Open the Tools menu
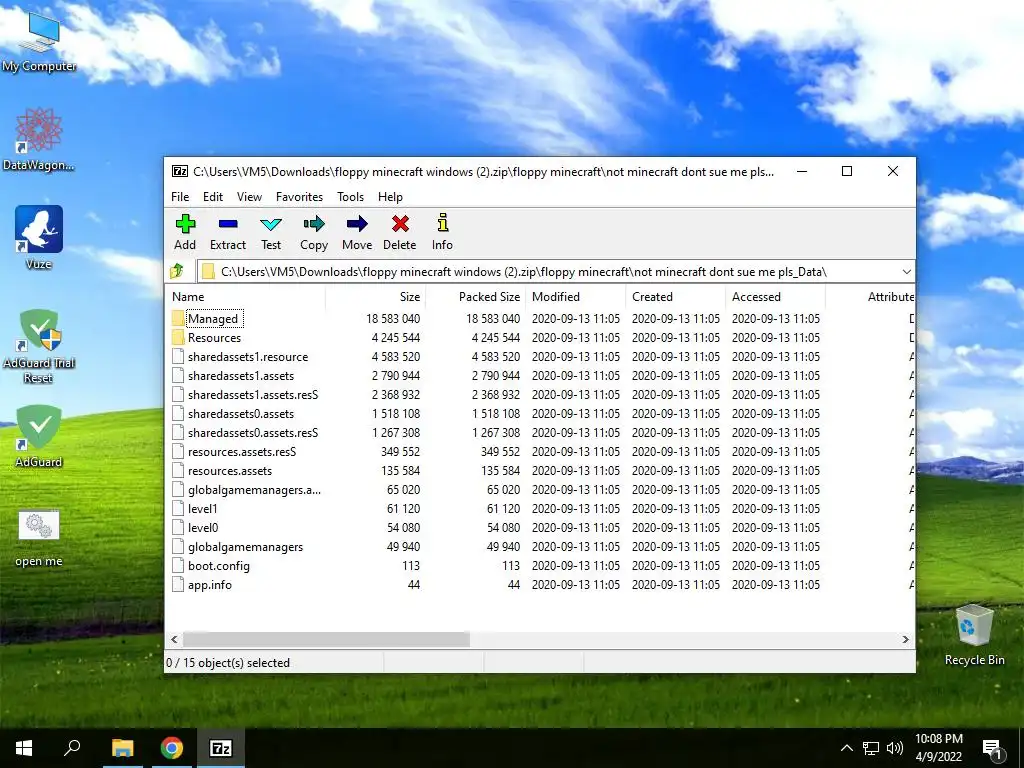This screenshot has width=1024, height=768. click(350, 197)
